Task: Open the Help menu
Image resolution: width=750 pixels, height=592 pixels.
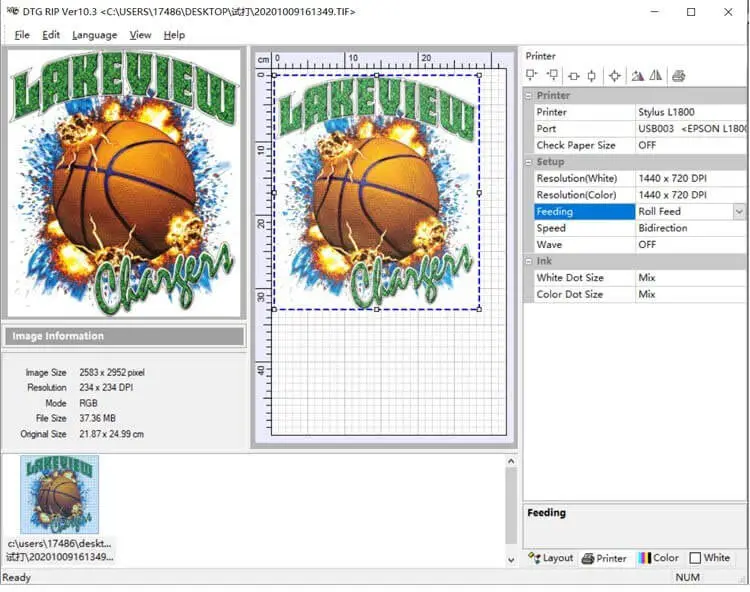Action: click(x=174, y=35)
